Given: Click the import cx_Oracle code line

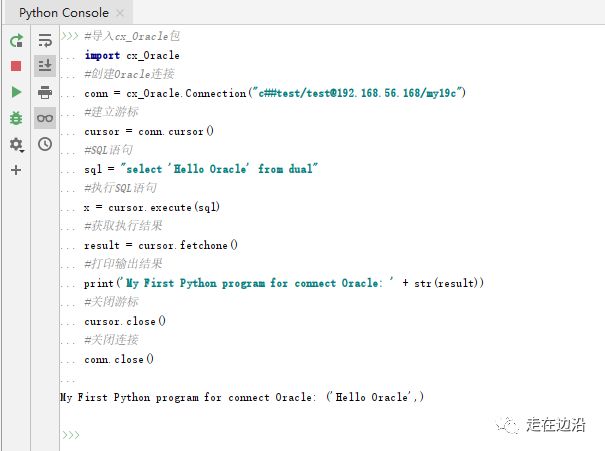Looking at the screenshot, I should click(x=132, y=56).
